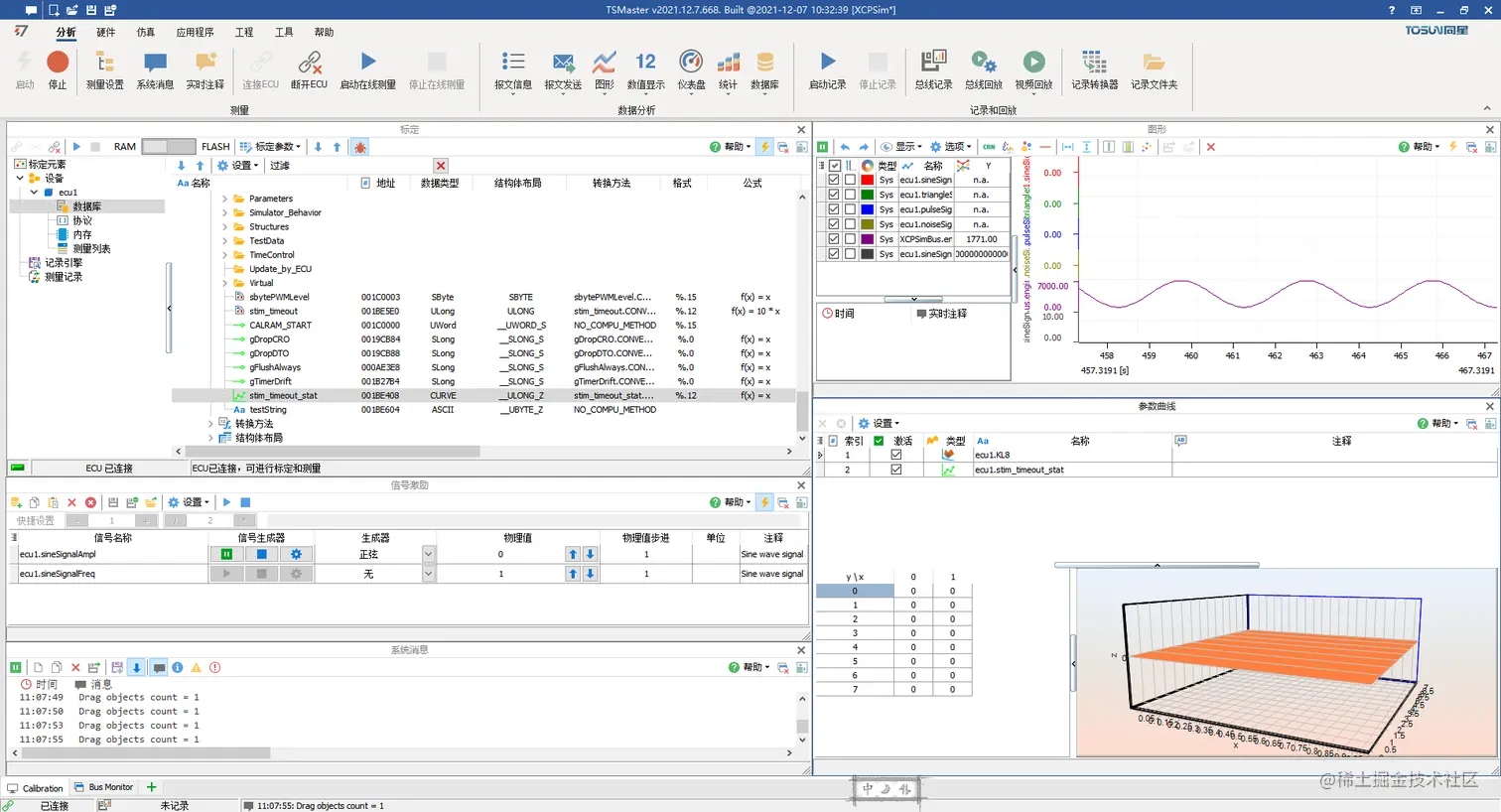1501x812 pixels.
Task: Click 帮助 help button in calibration panel
Action: [x=730, y=147]
